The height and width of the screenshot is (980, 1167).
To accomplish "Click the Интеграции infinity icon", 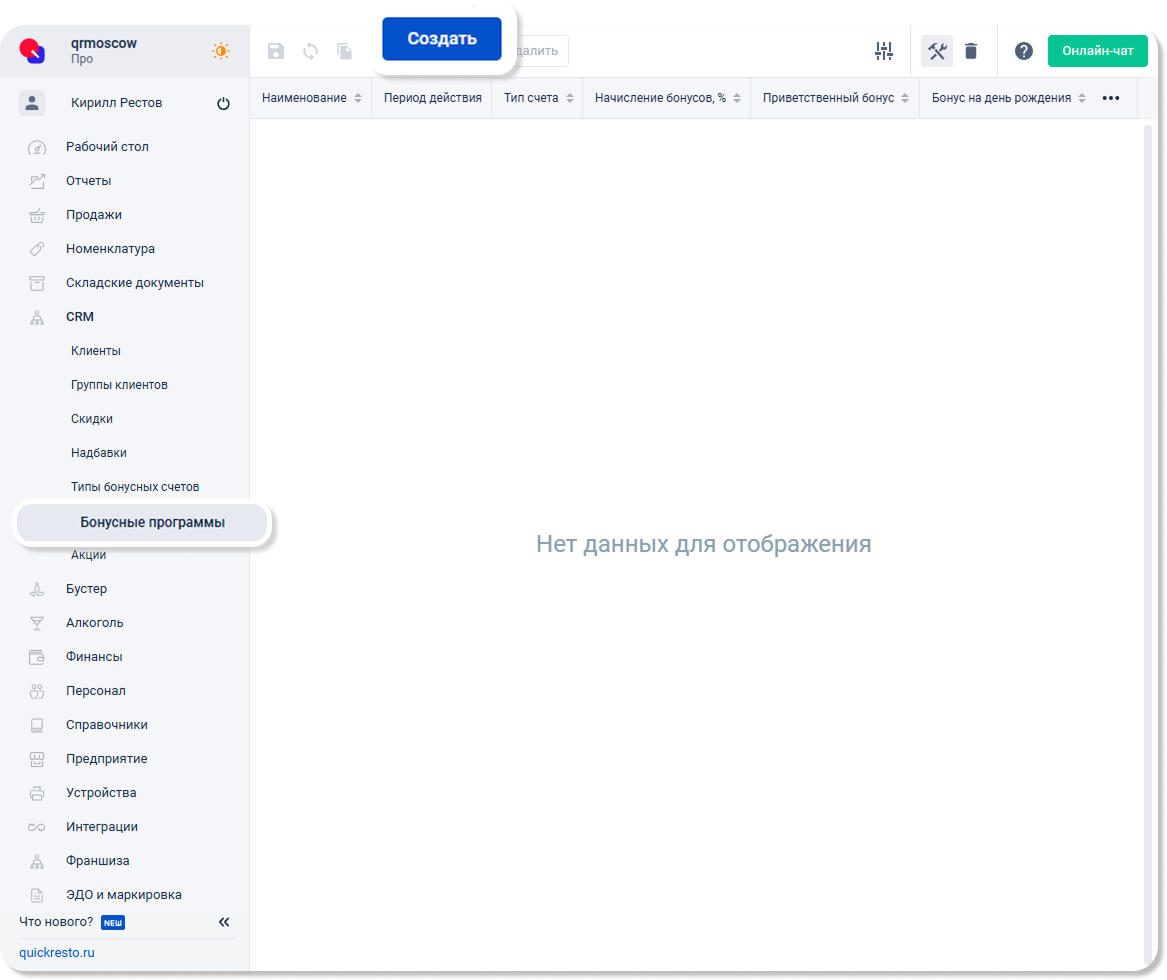I will pos(36,827).
